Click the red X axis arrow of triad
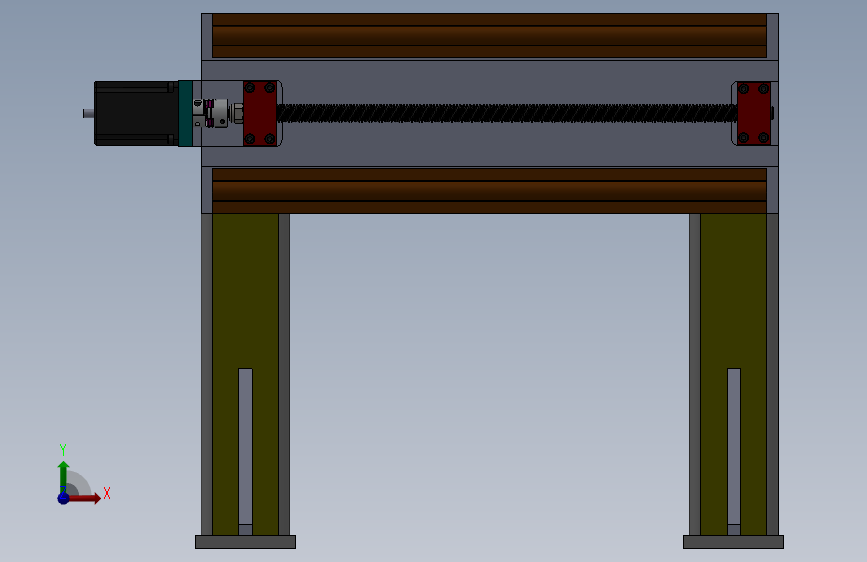This screenshot has width=867, height=562. pos(83,498)
